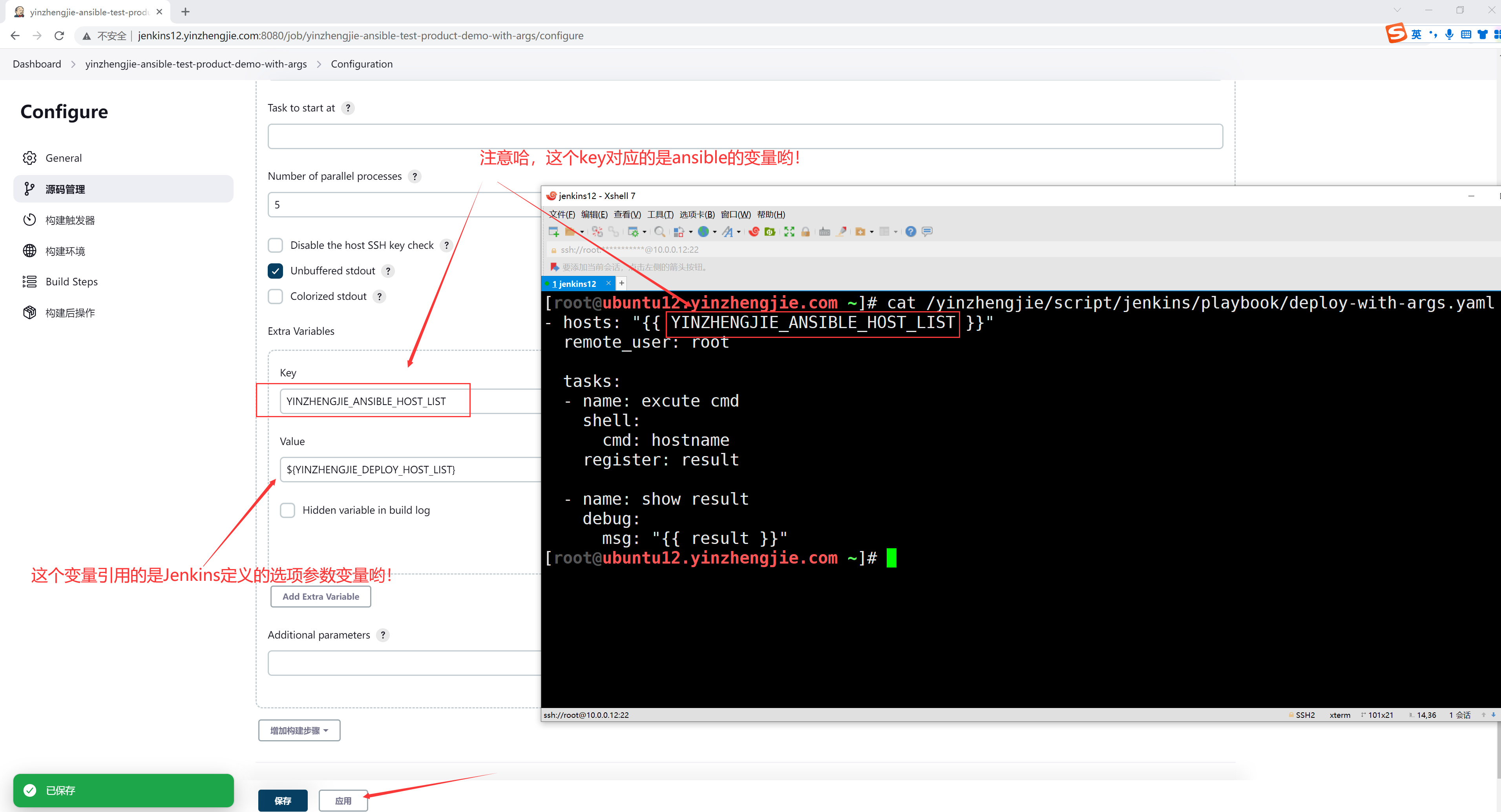
Task: Click the Key input field
Action: click(373, 401)
